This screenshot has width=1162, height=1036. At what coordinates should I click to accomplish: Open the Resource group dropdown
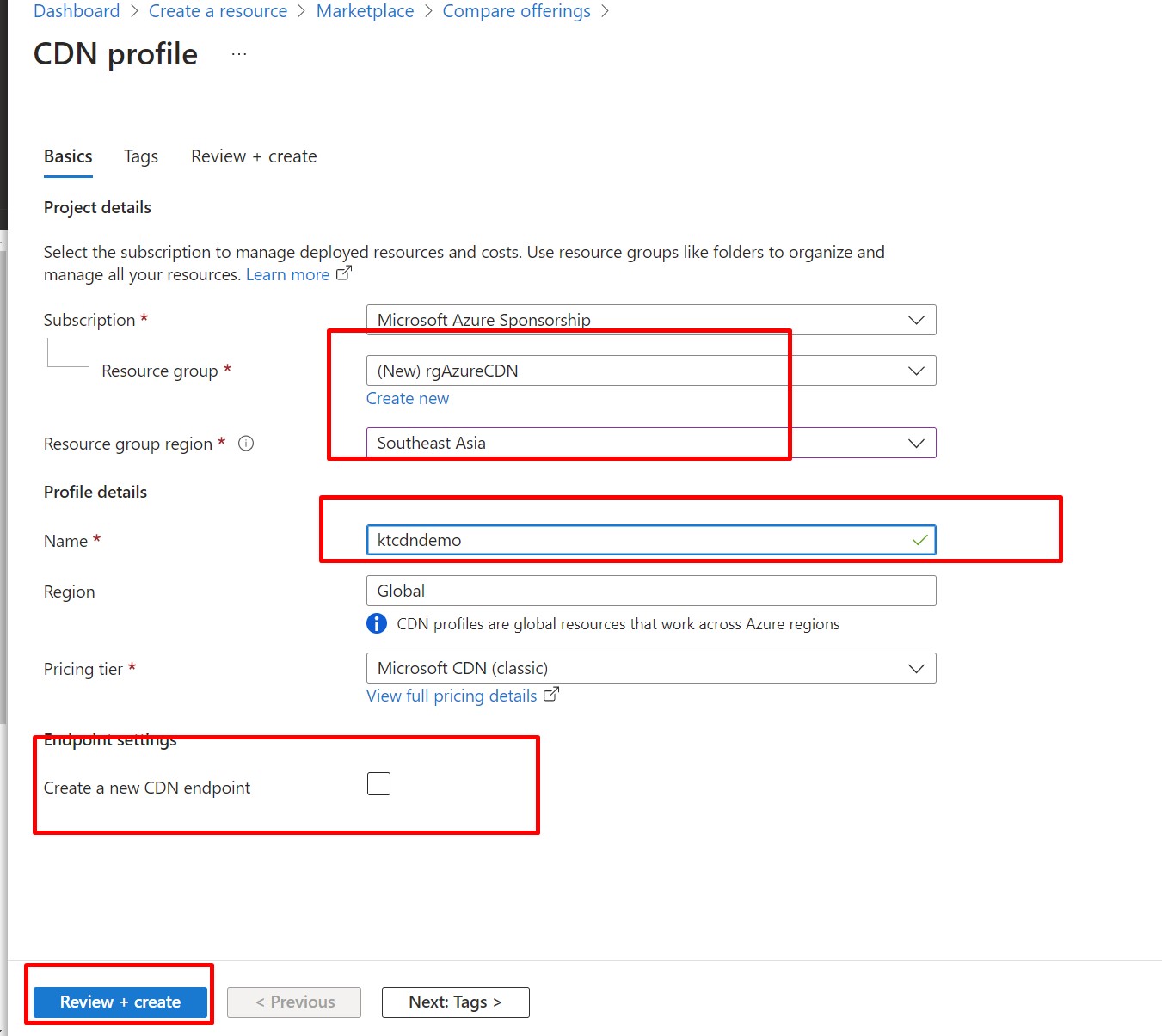coord(650,371)
